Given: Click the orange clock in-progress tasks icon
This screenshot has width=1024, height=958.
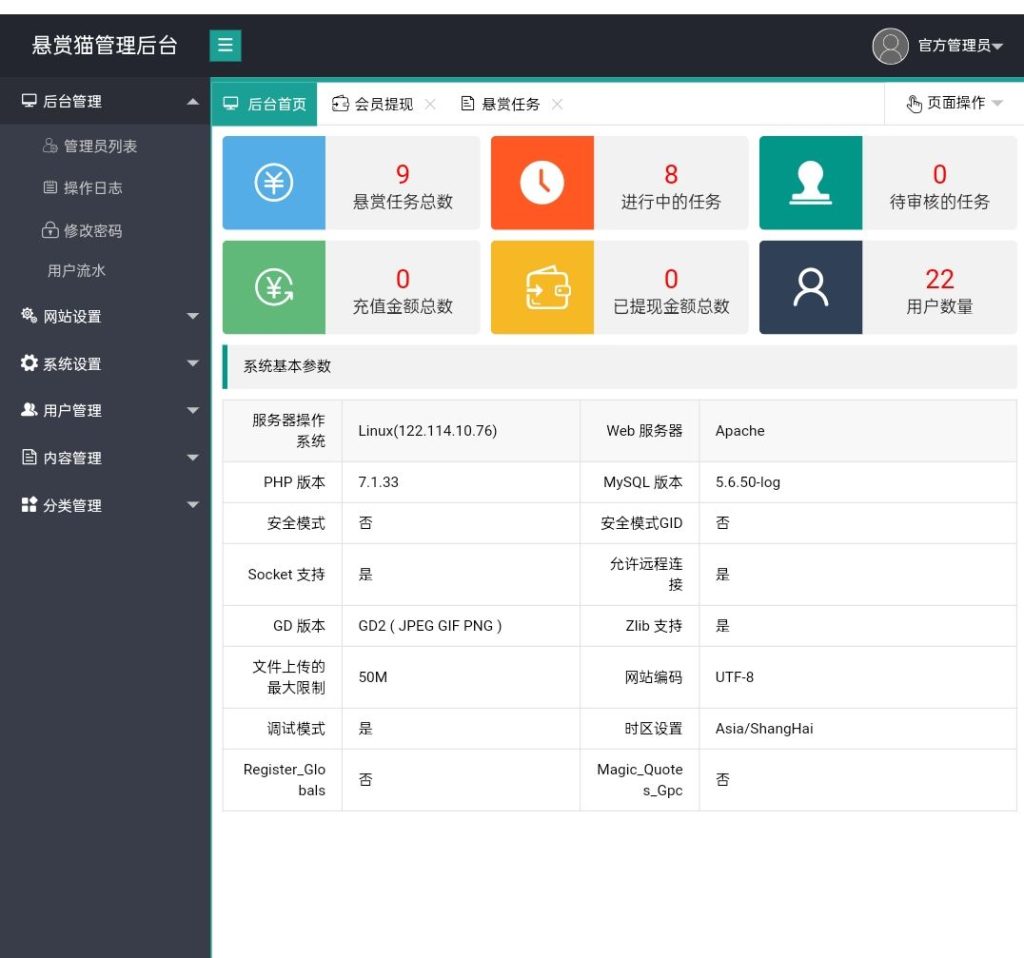Looking at the screenshot, I should (542, 183).
